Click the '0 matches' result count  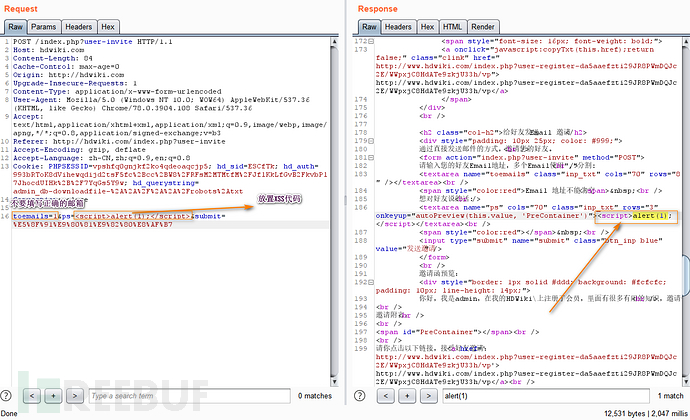pos(315,396)
